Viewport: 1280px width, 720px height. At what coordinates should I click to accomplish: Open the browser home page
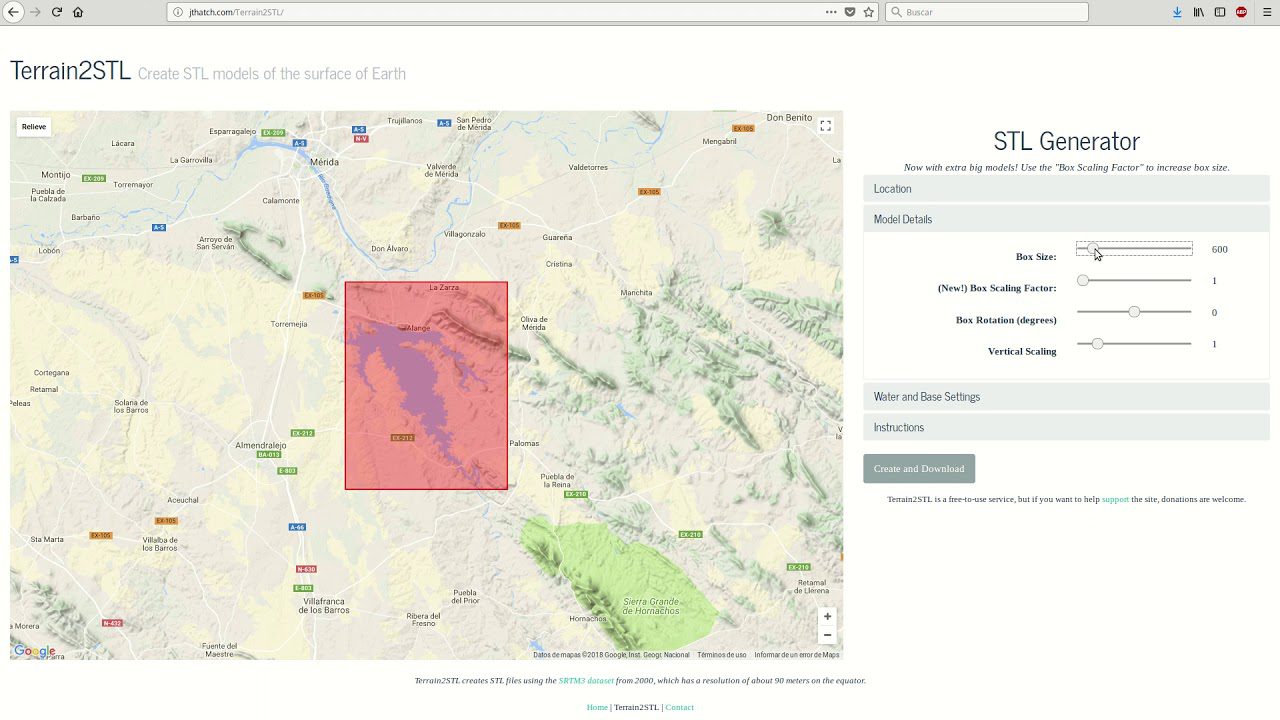(78, 12)
